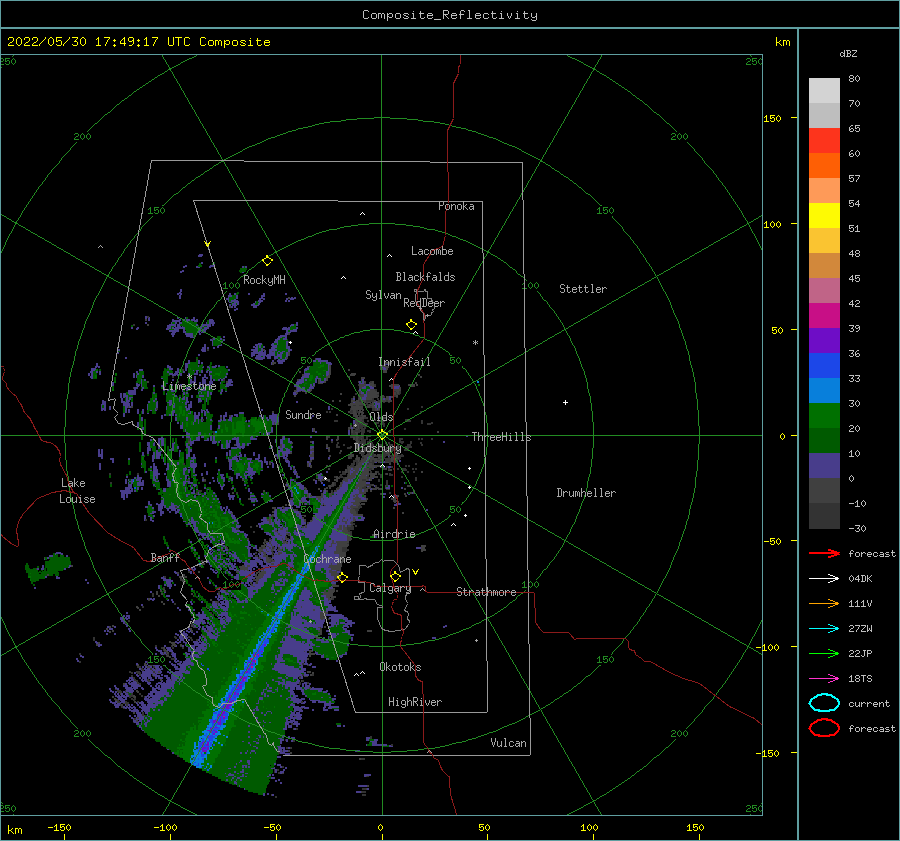Viewport: 900px width, 841px height.
Task: Click the cyan 27ZW arrow legend icon
Action: click(x=824, y=629)
